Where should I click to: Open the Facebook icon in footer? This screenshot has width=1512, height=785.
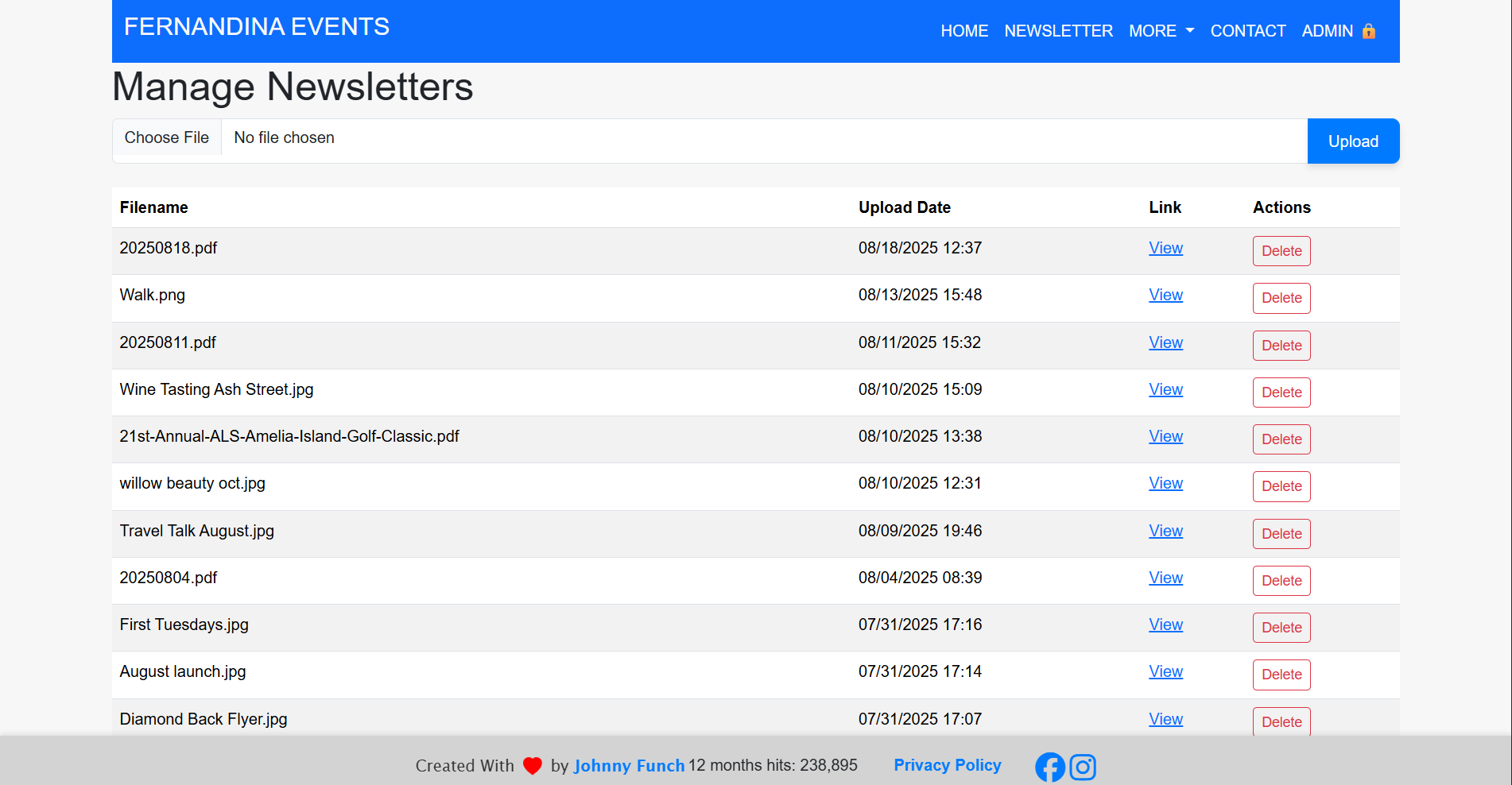1049,767
